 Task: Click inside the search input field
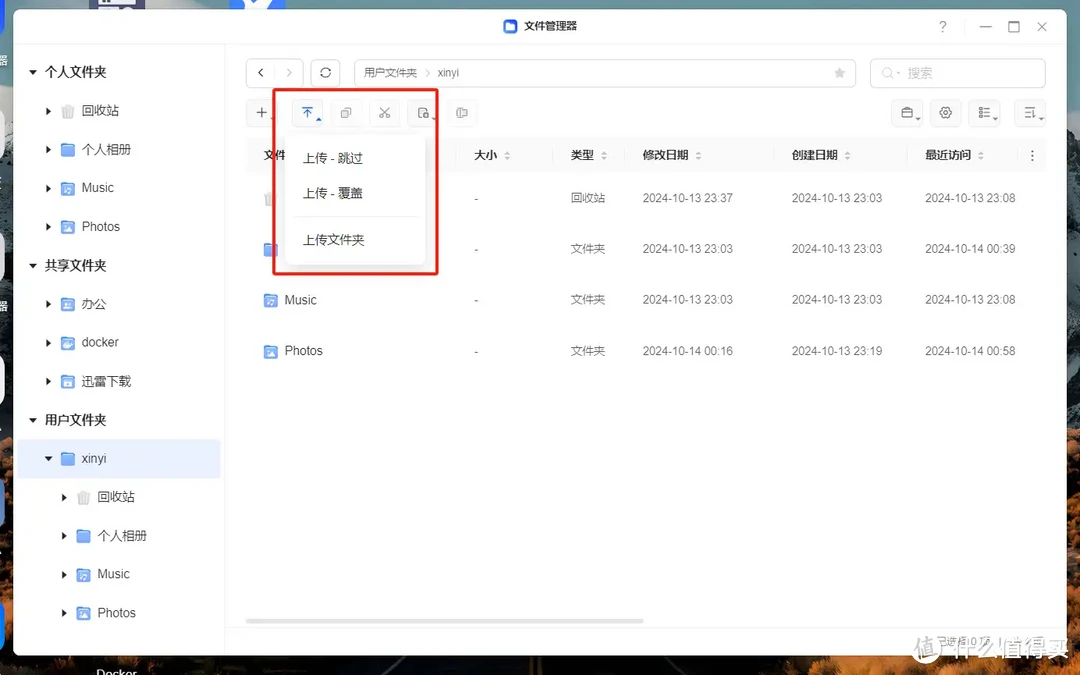960,73
